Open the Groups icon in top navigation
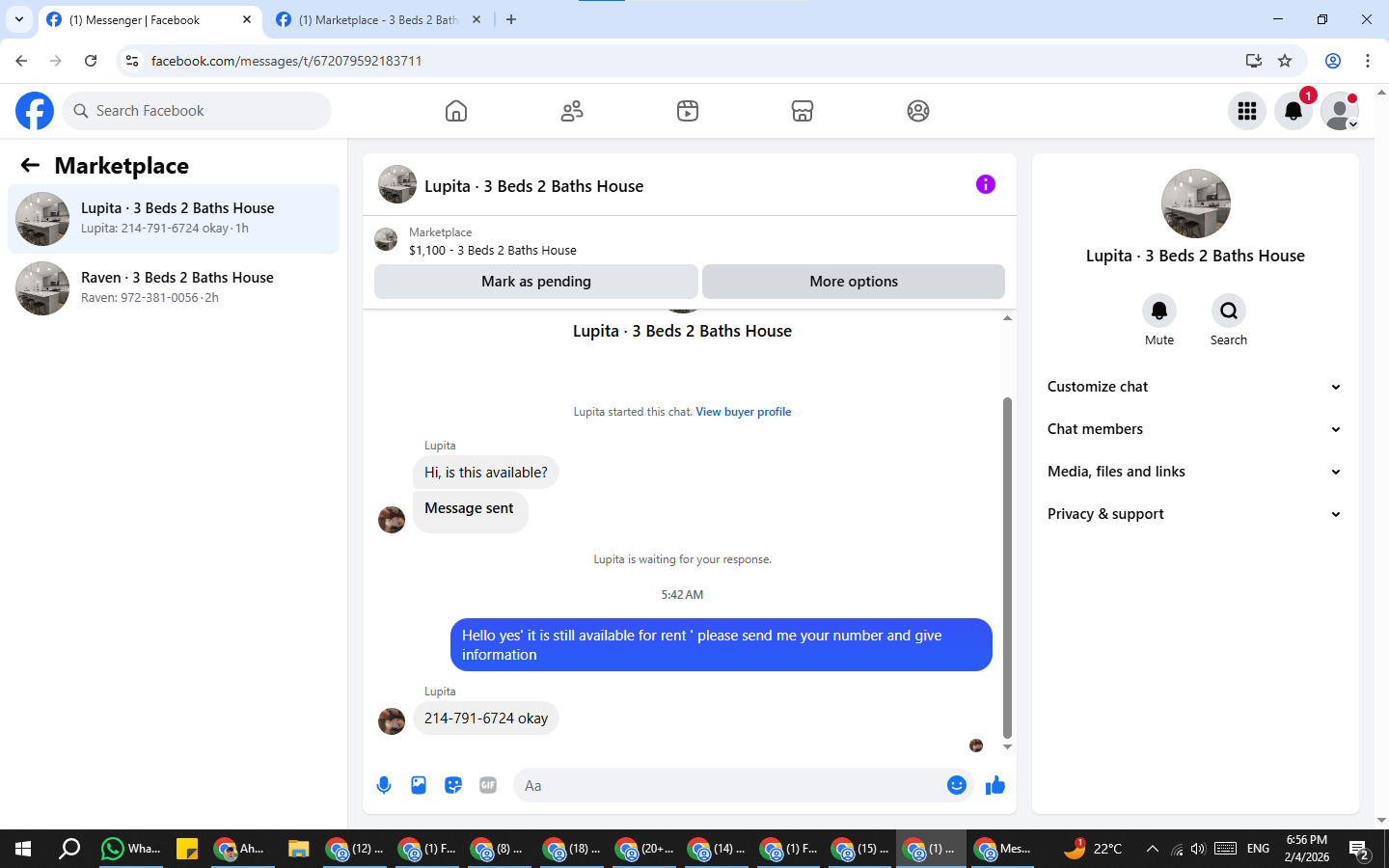Viewport: 1389px width, 868px height. click(918, 111)
